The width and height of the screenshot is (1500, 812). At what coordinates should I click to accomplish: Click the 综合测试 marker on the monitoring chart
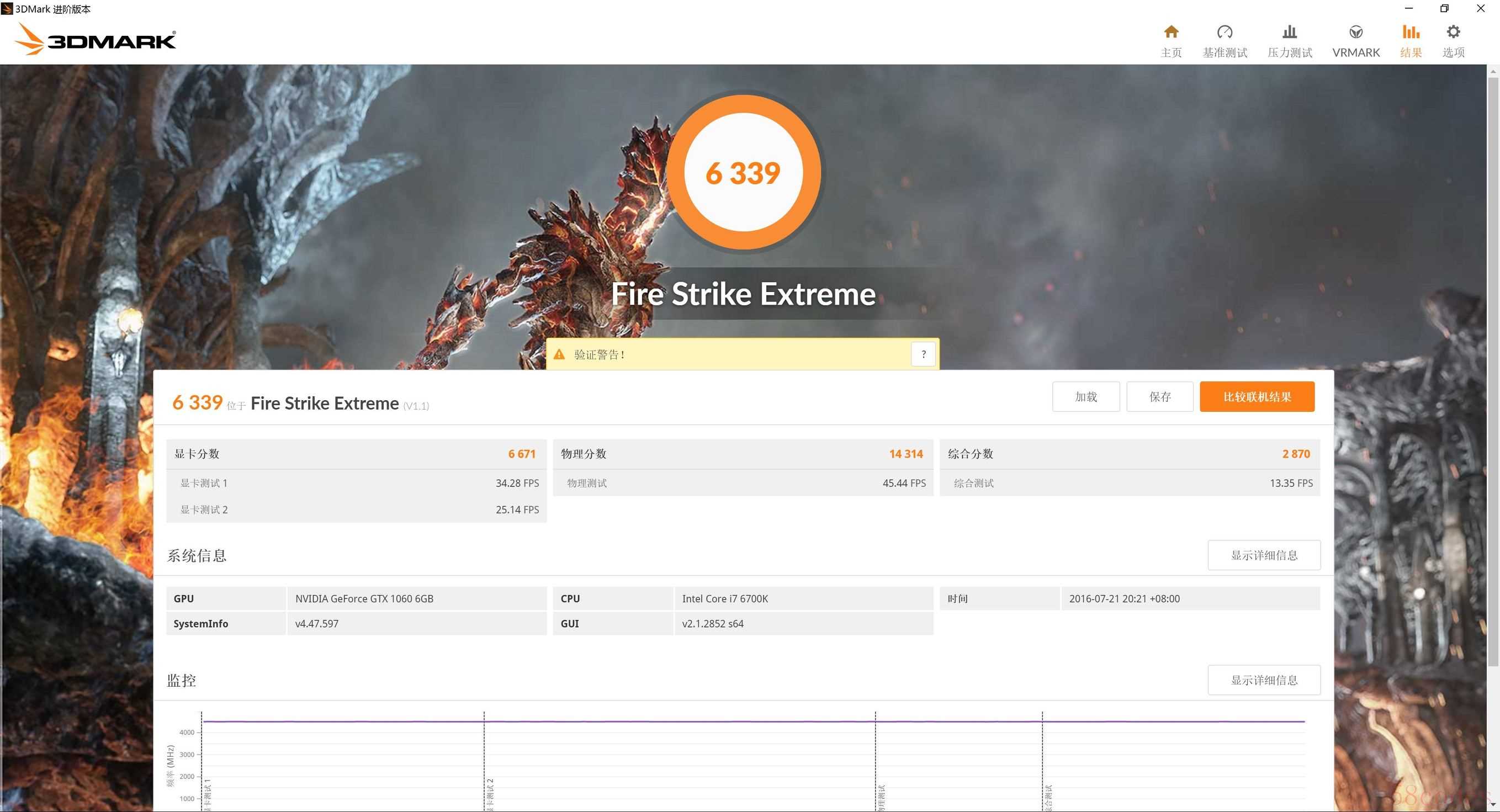coord(1048,798)
